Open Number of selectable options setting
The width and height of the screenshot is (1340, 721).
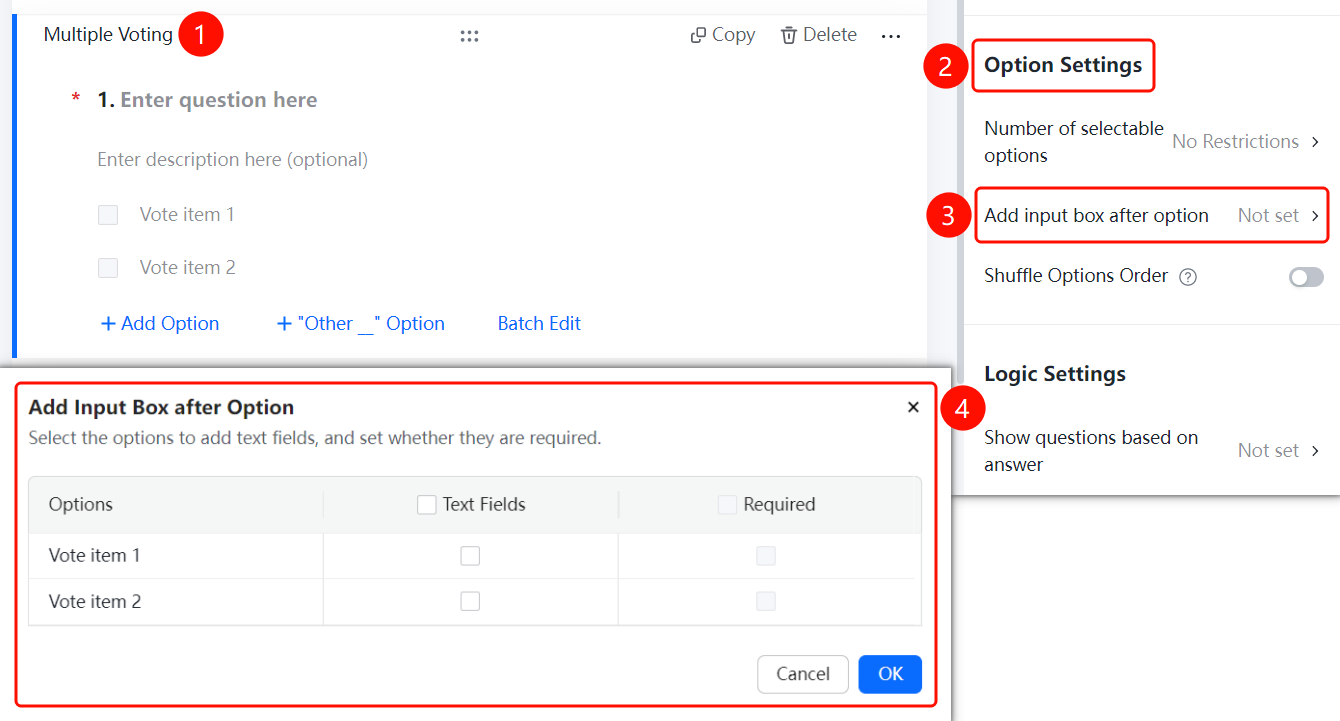[x=1152, y=142]
